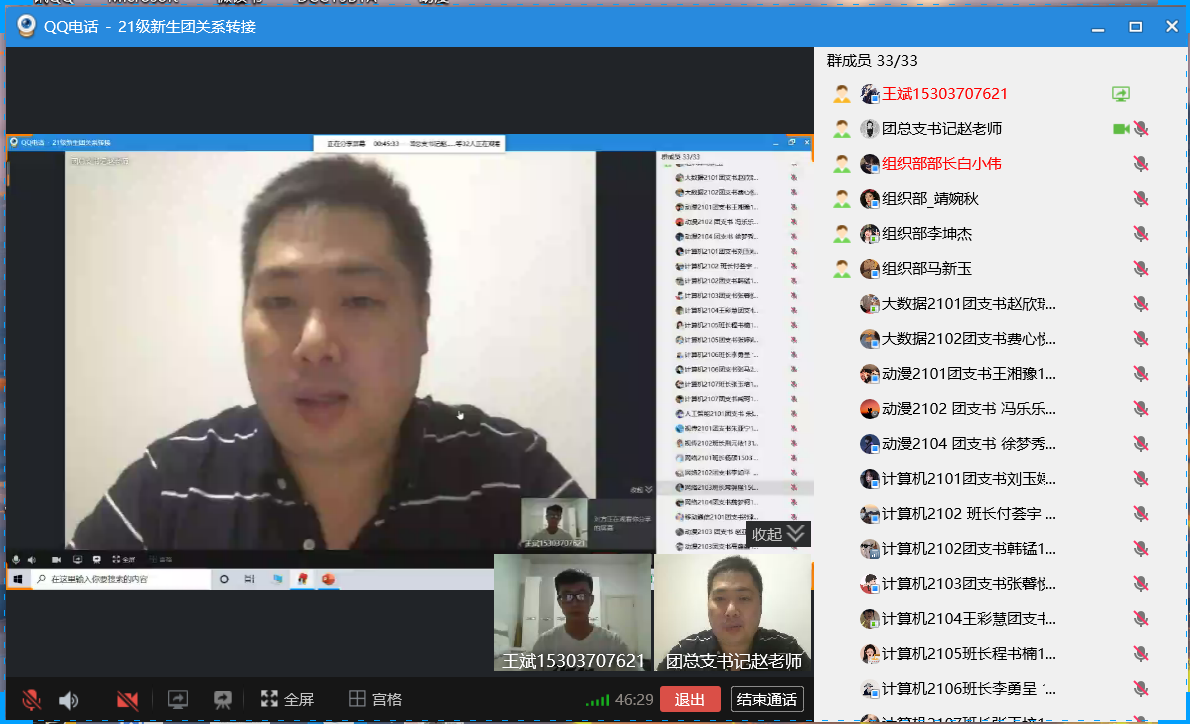The width and height of the screenshot is (1190, 724).
Task: Toggle the muted microphone in bottom toolbar
Action: pos(32,700)
